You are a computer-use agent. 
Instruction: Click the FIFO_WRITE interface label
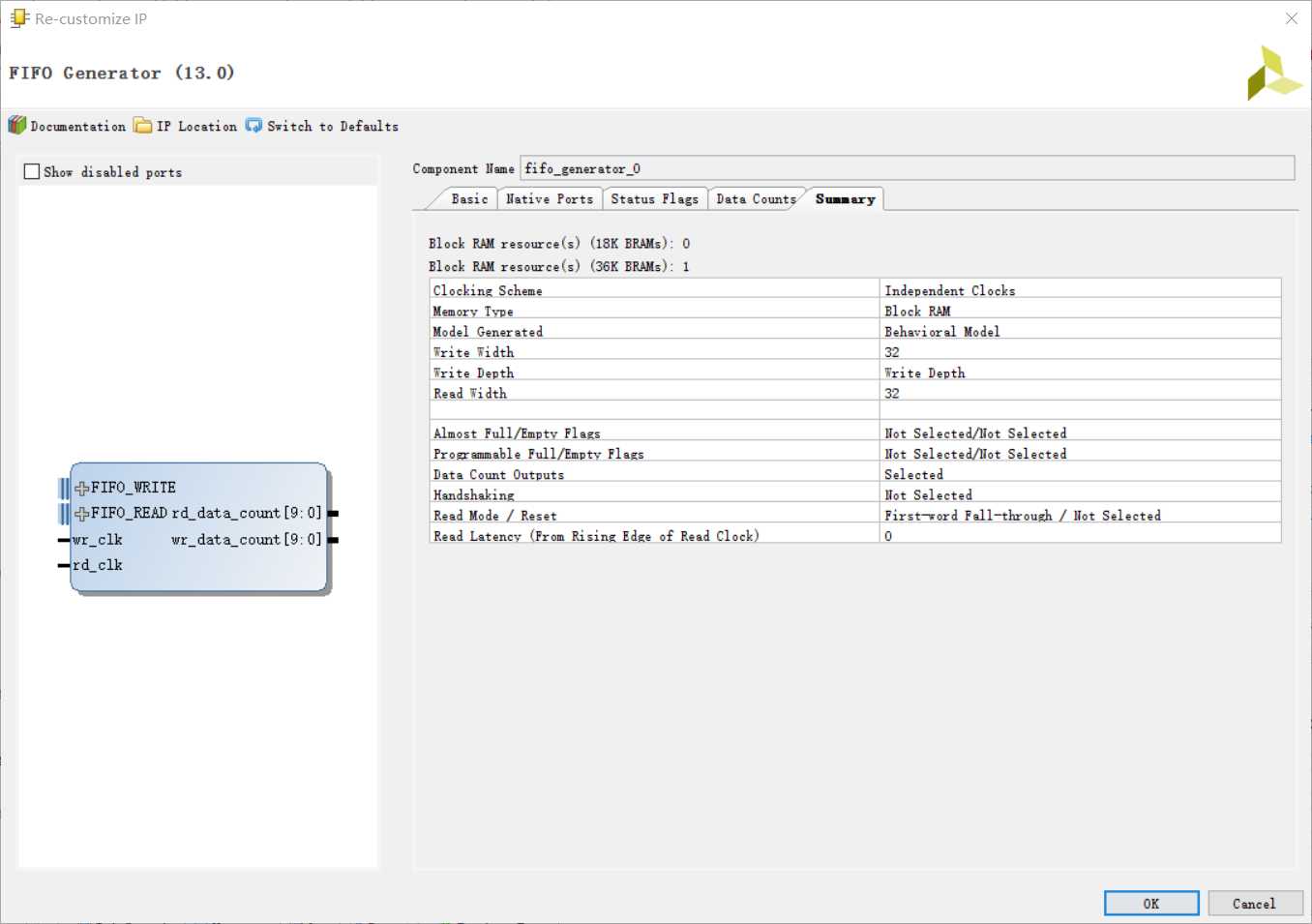coord(134,488)
